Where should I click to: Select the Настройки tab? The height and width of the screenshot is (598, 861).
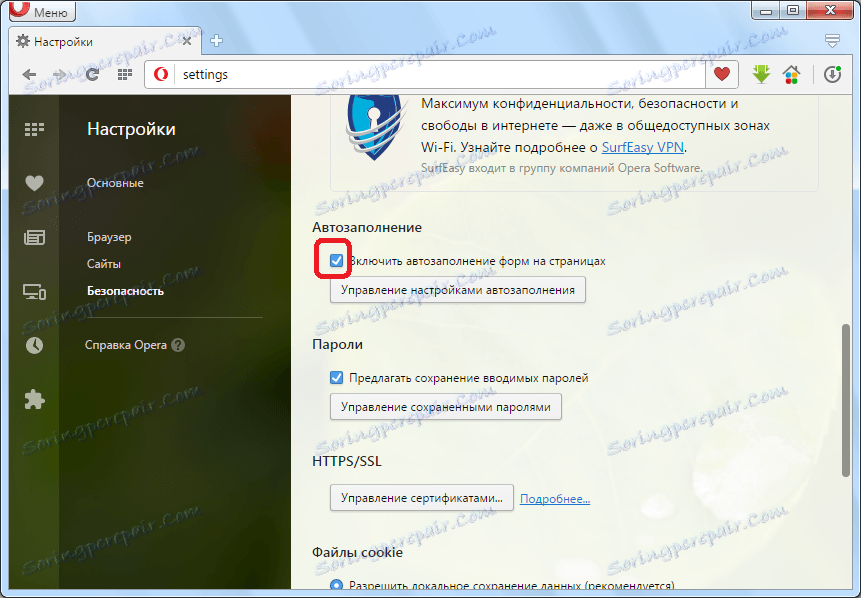tap(104, 42)
